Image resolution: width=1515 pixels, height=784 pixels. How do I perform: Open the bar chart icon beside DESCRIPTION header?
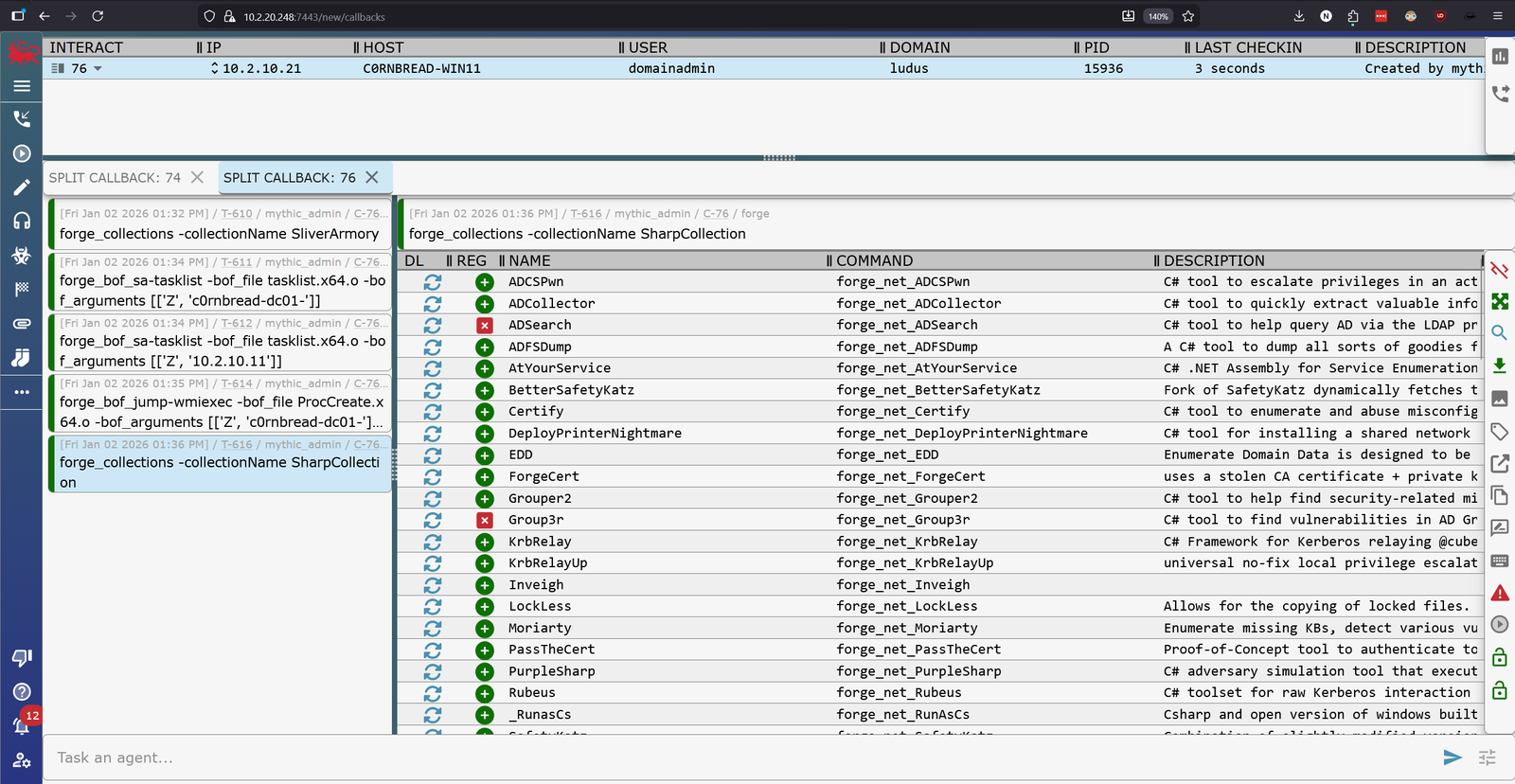point(1501,57)
